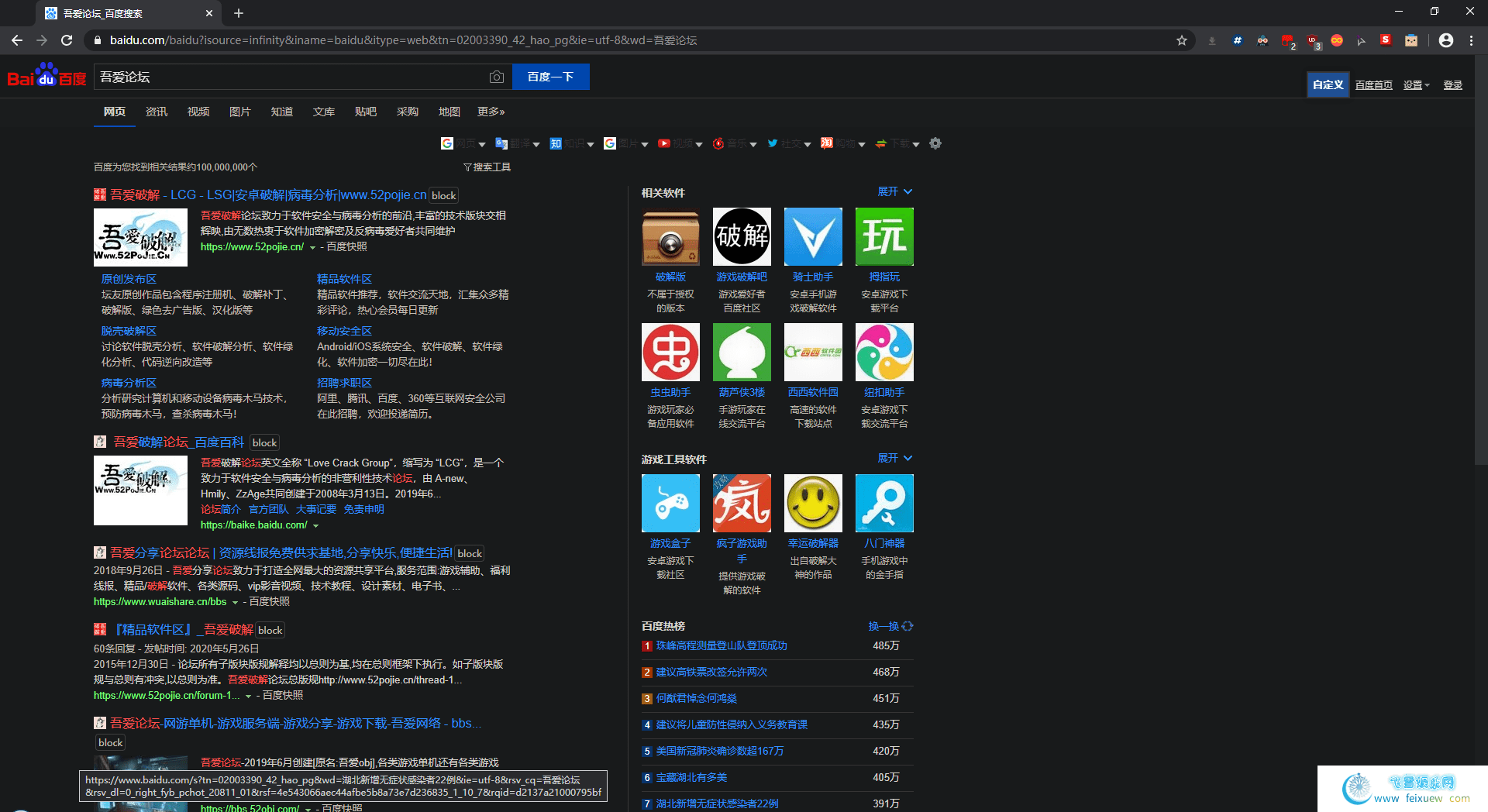This screenshot has height=812, width=1488.
Task: Click the 骑士助手 blue icon
Action: (813, 236)
